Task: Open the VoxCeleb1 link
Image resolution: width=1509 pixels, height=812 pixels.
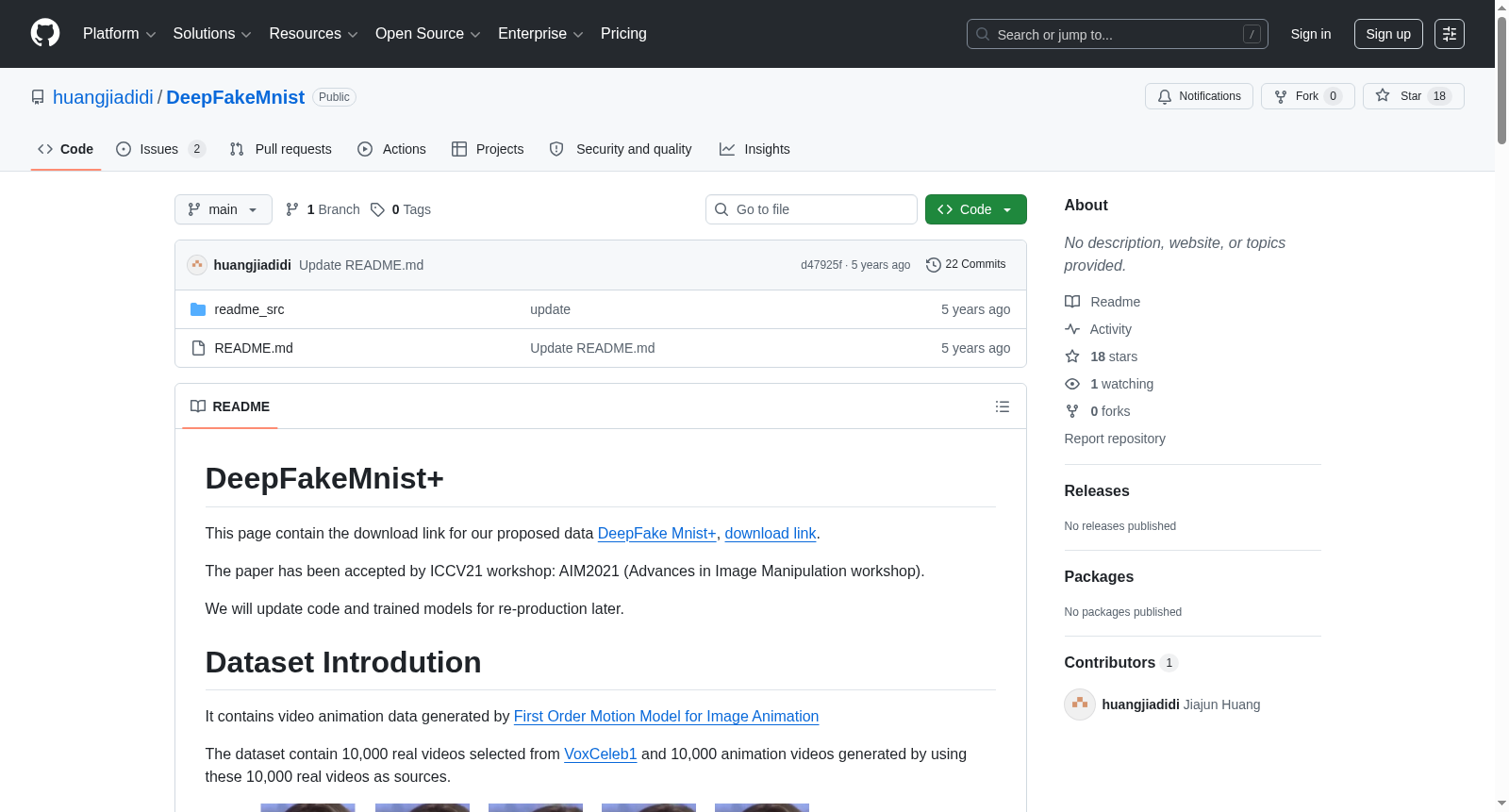Action: click(x=601, y=754)
